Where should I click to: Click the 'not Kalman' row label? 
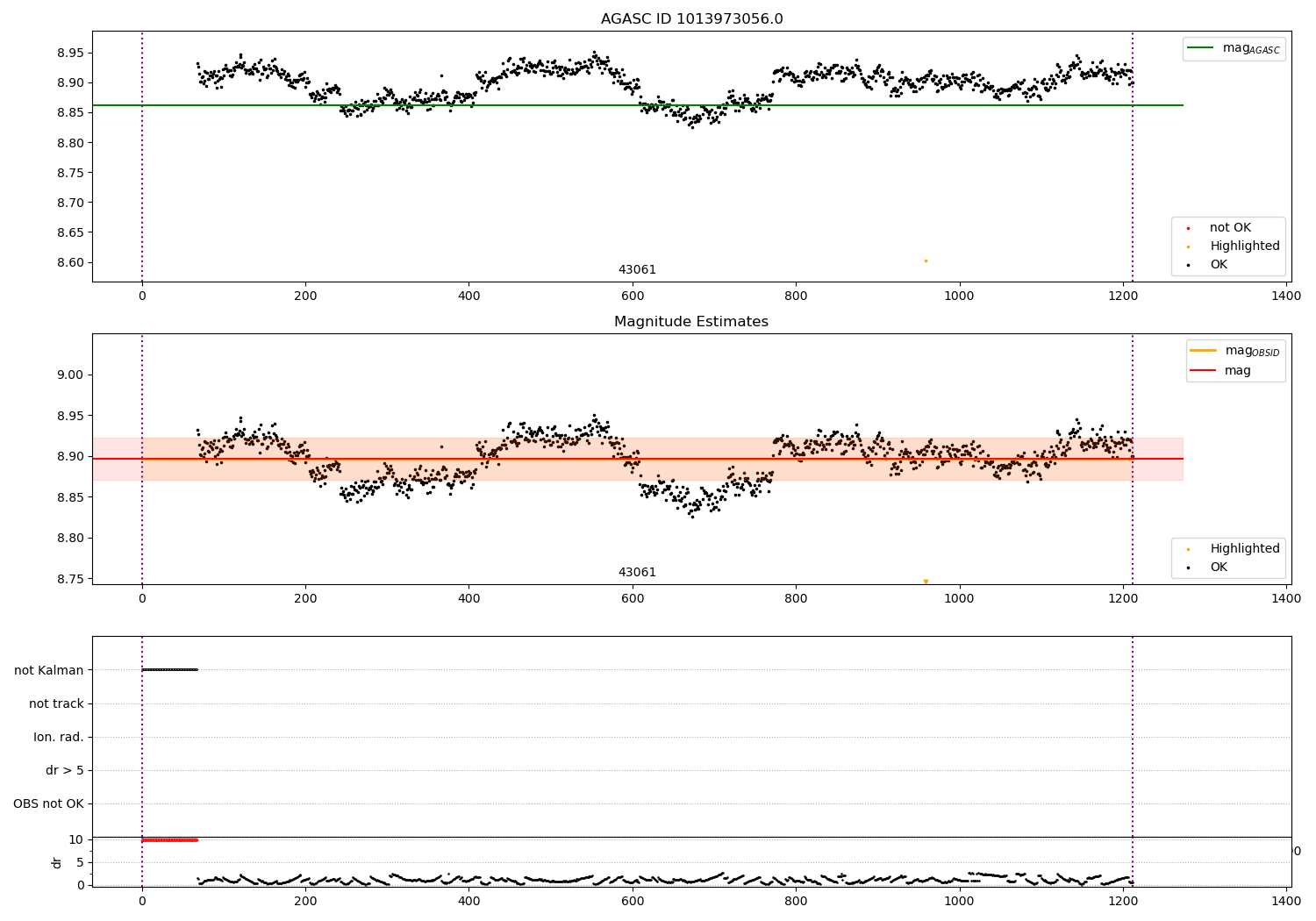pyautogui.click(x=49, y=670)
